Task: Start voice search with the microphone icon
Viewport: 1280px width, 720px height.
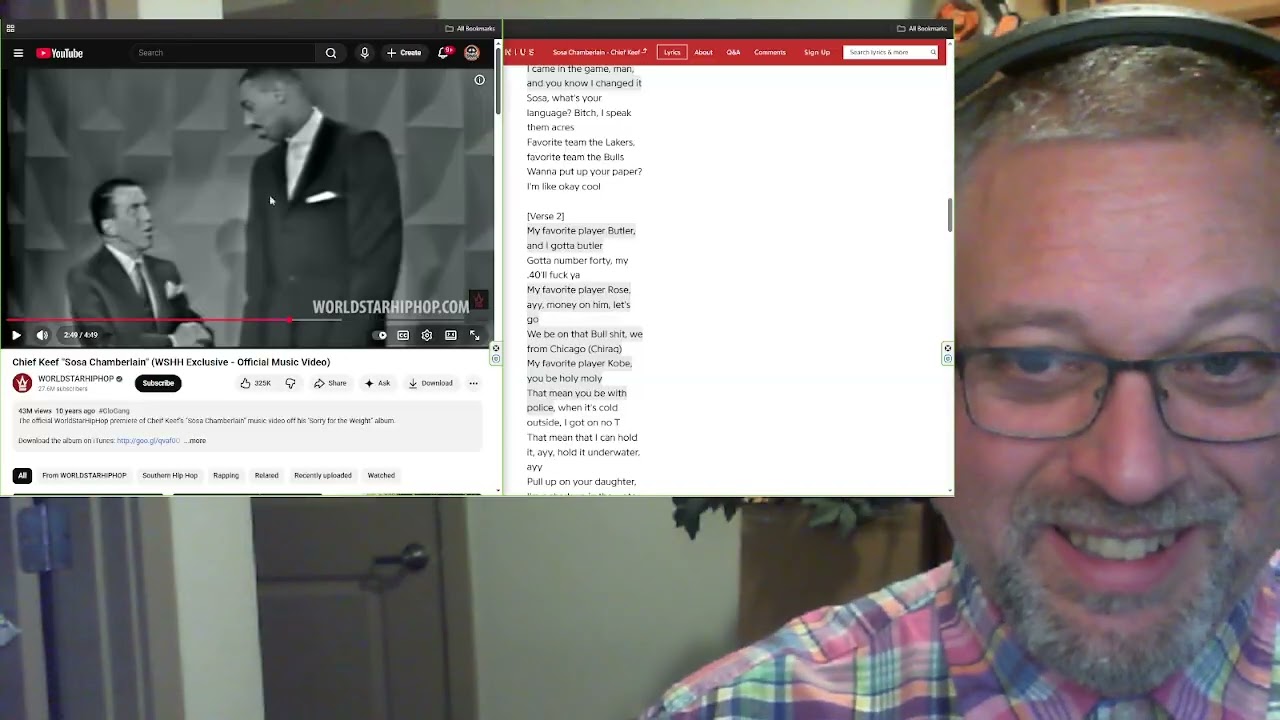Action: [364, 53]
